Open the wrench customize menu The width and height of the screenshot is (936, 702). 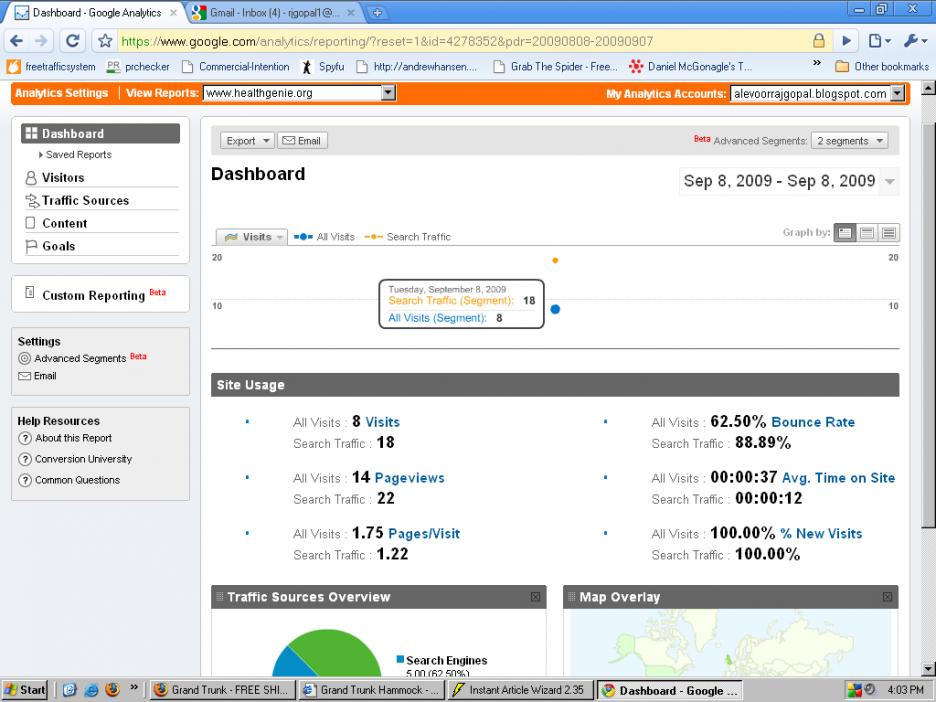(x=915, y=41)
